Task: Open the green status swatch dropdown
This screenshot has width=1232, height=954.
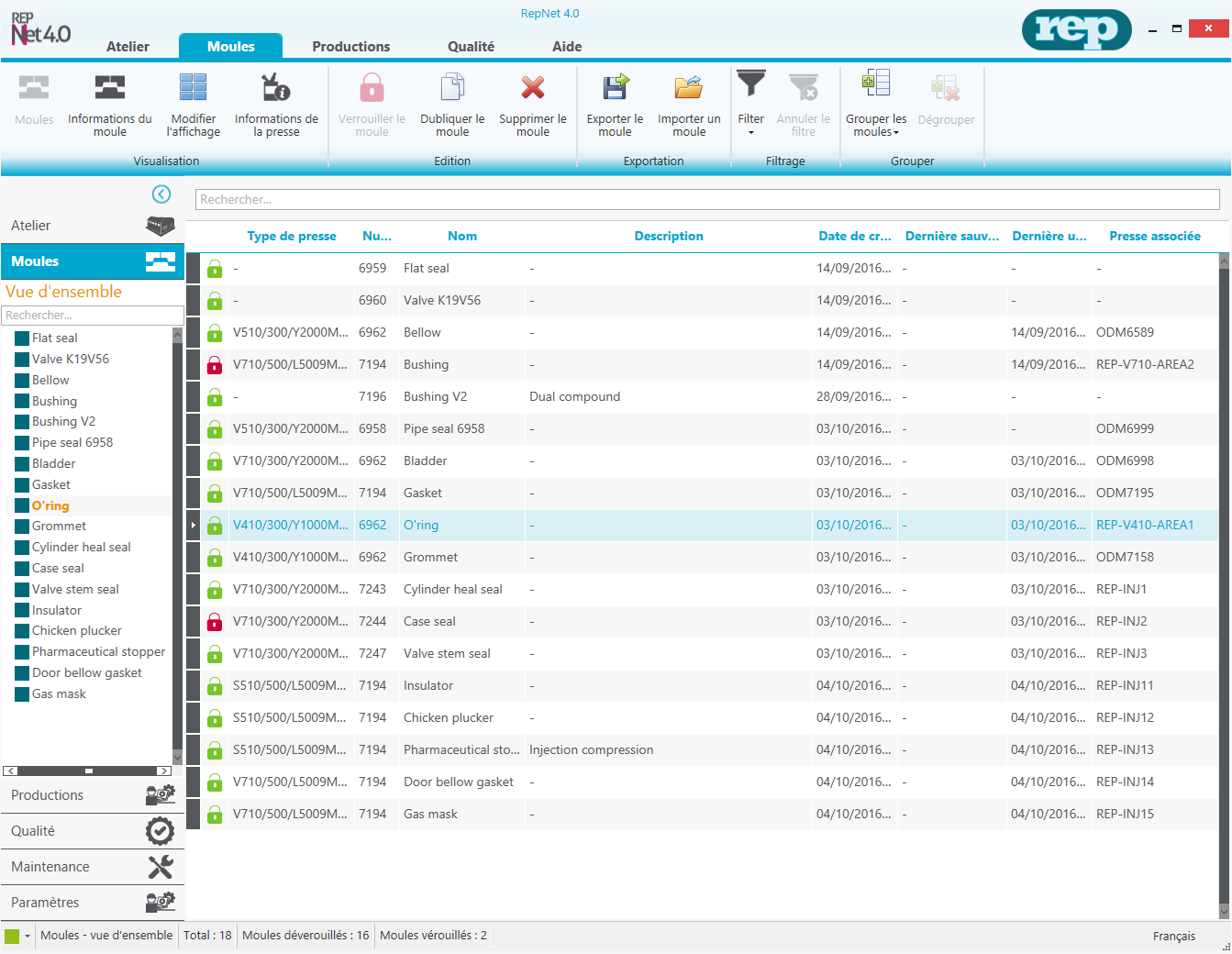Action: click(x=18, y=935)
